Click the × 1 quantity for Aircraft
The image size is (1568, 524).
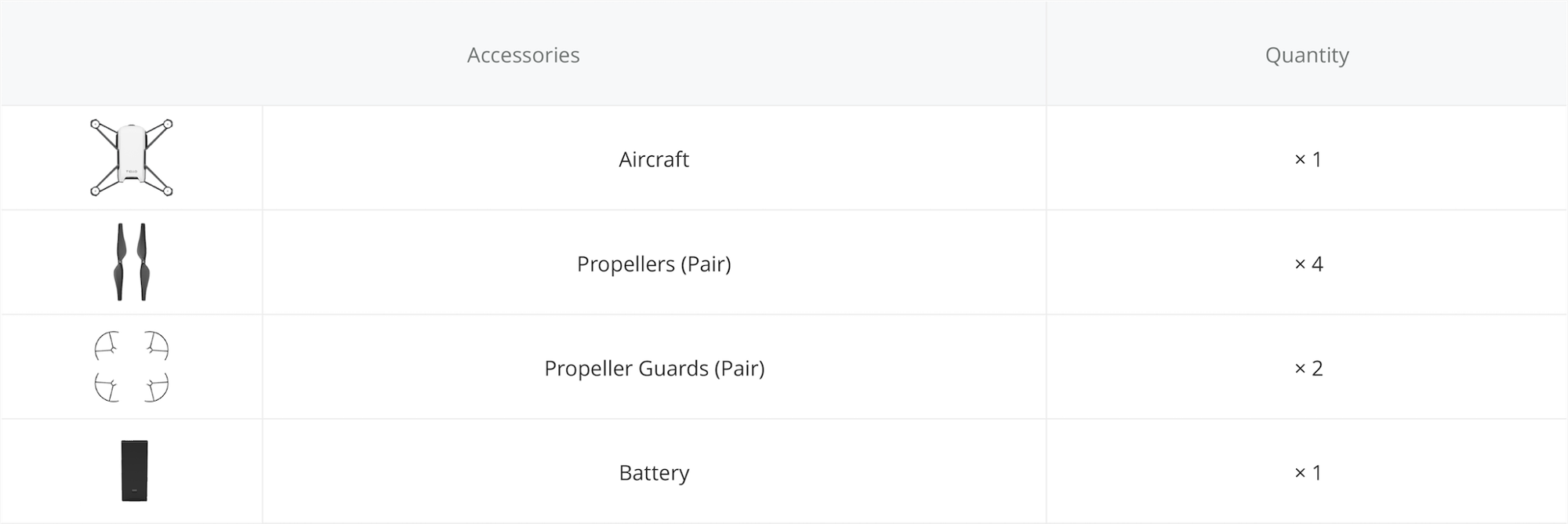tap(1308, 159)
